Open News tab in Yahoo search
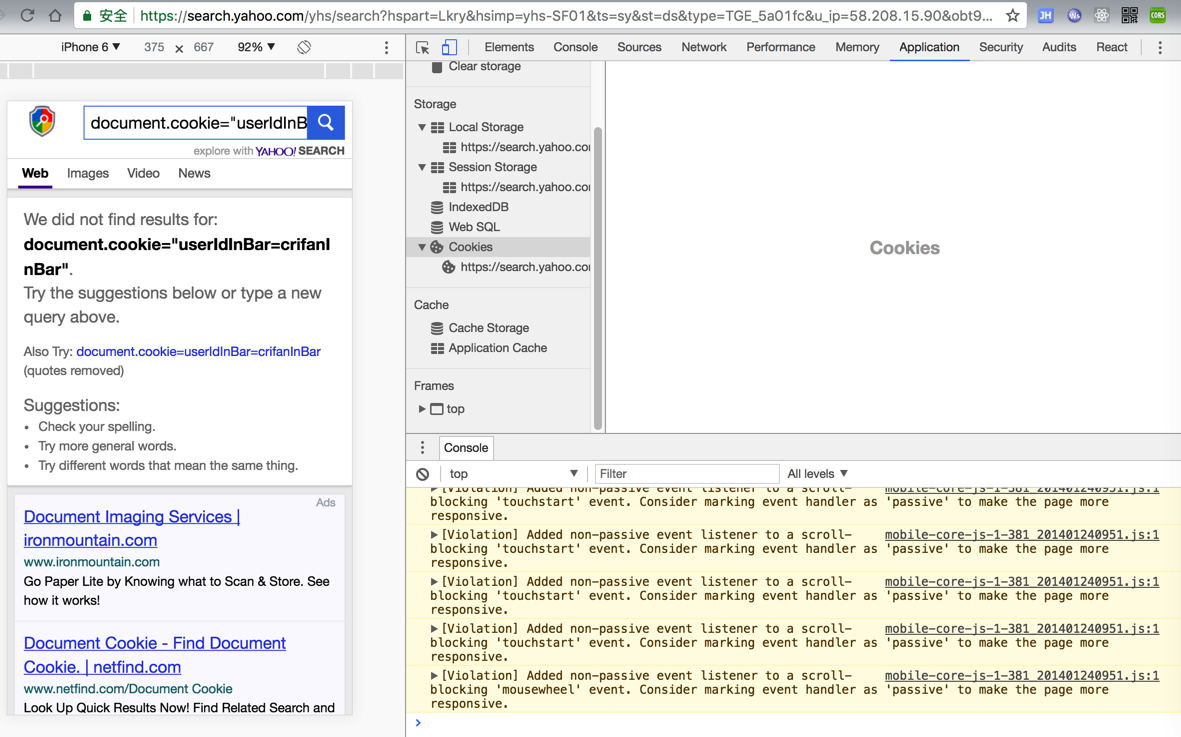Viewport: 1181px width, 737px height. [194, 173]
